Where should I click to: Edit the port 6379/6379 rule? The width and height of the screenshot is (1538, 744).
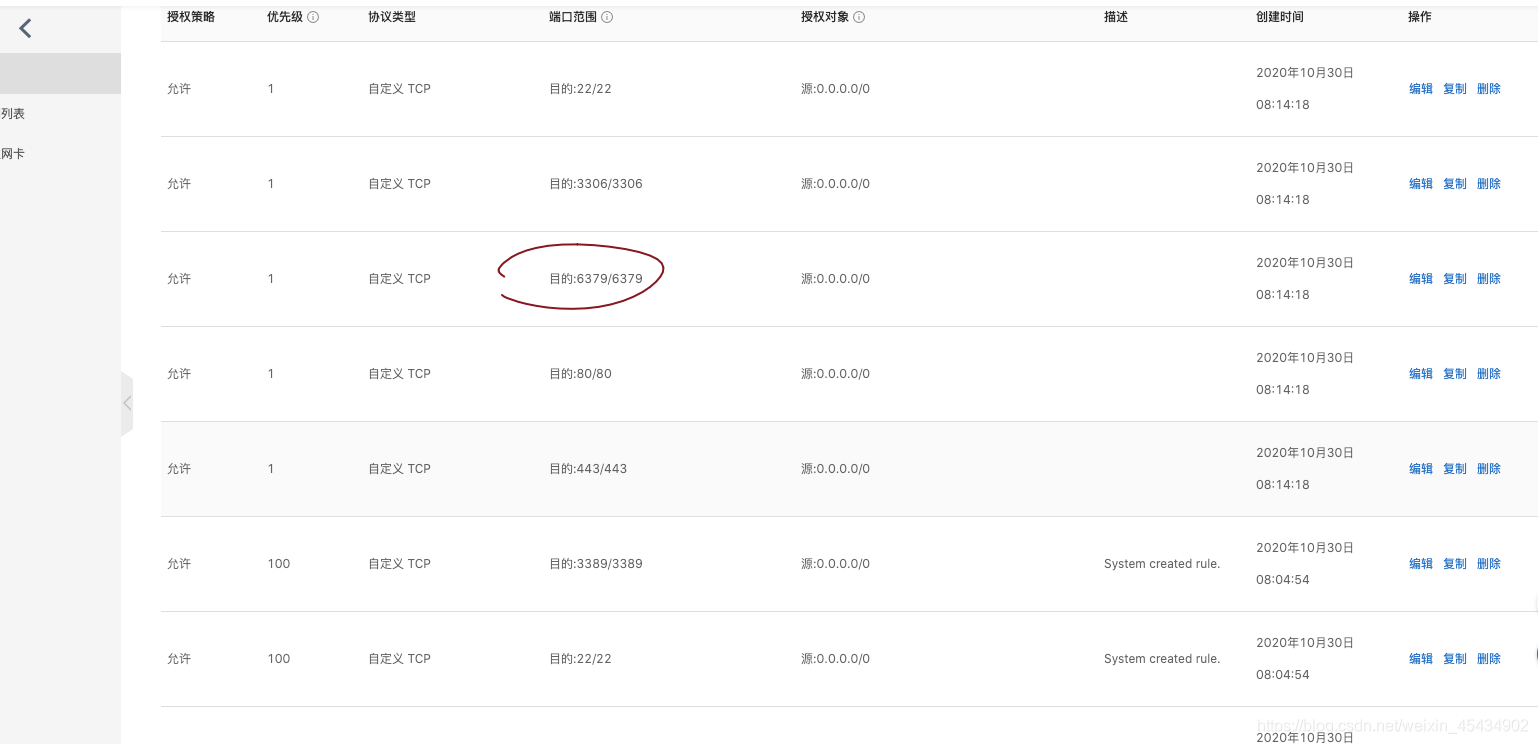click(1420, 279)
